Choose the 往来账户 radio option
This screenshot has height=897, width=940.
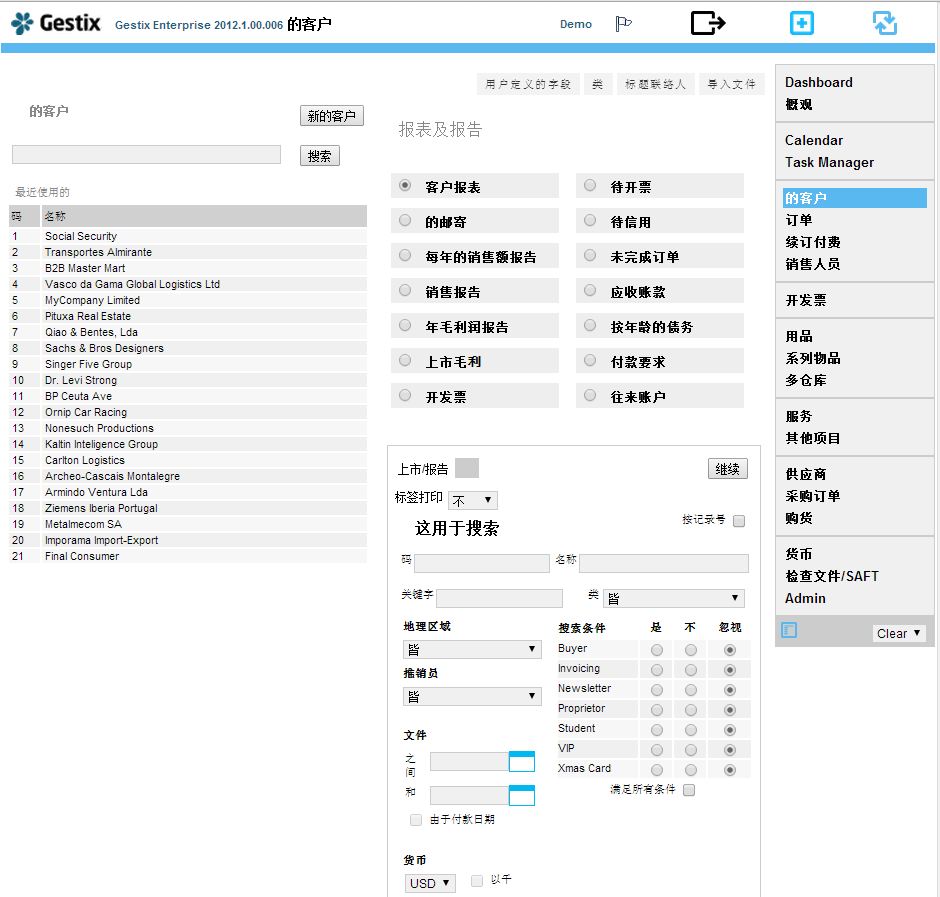coord(590,395)
